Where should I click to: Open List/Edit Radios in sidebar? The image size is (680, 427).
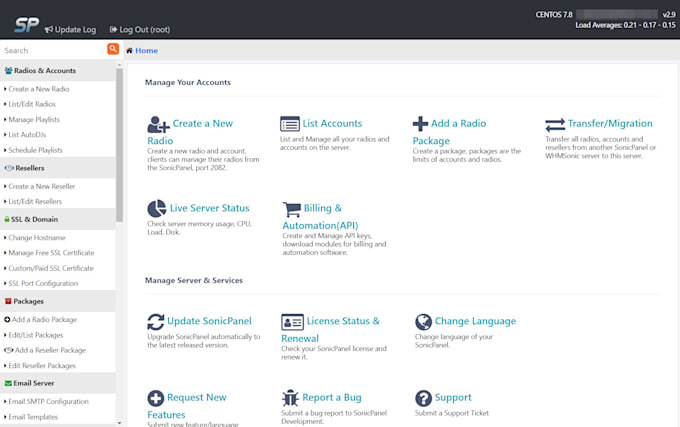pos(32,104)
